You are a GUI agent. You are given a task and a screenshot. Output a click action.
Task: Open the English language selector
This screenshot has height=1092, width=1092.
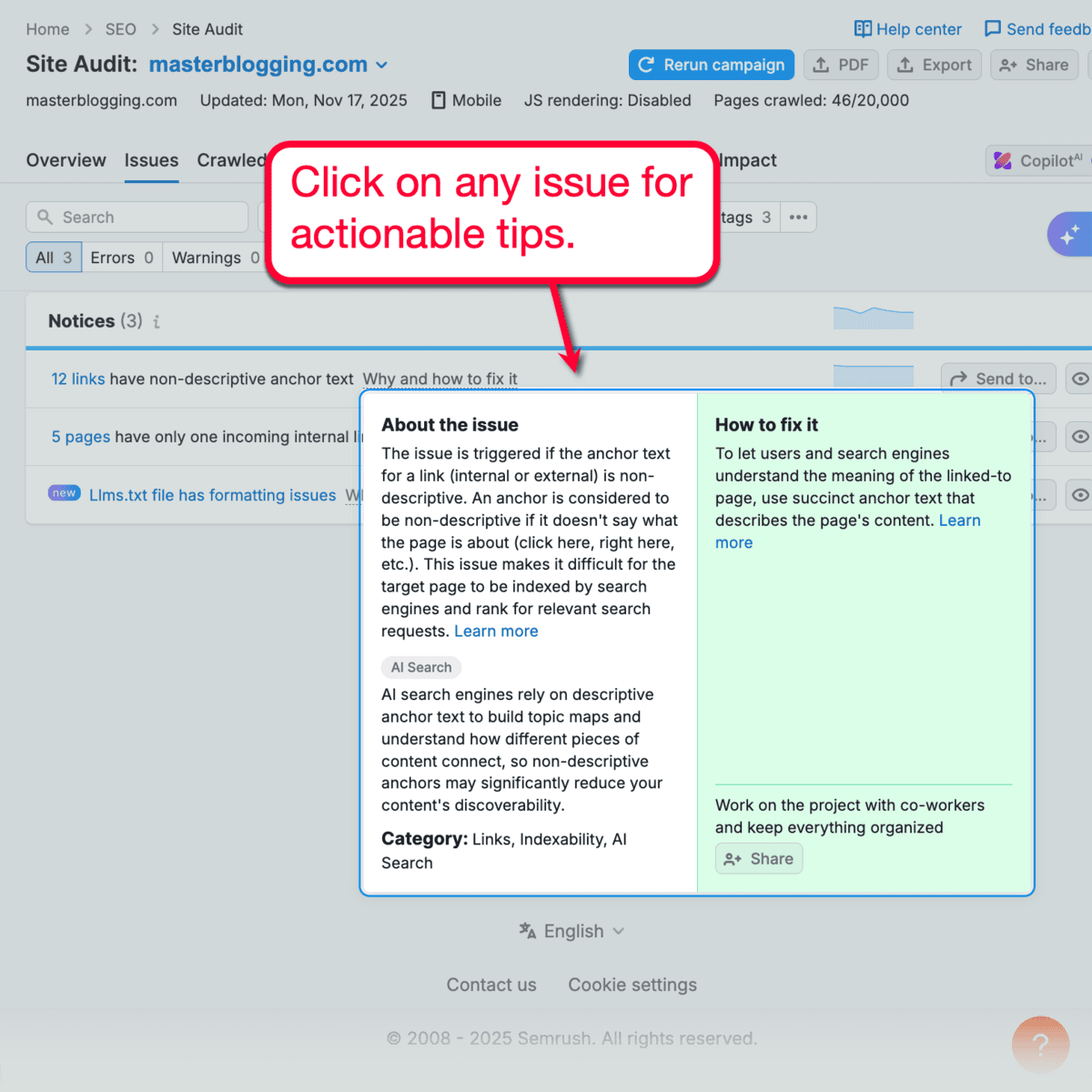pos(571,930)
